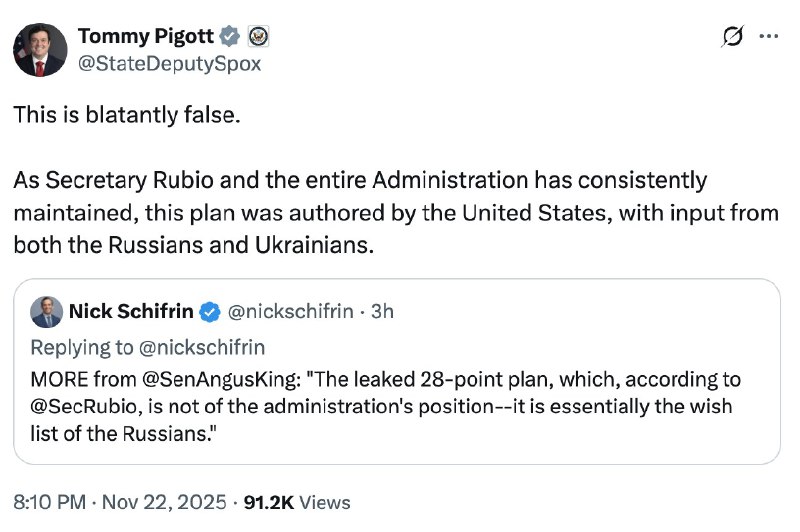This screenshot has width=800, height=532.
Task: Click the 91.2K Views count
Action: point(297,502)
